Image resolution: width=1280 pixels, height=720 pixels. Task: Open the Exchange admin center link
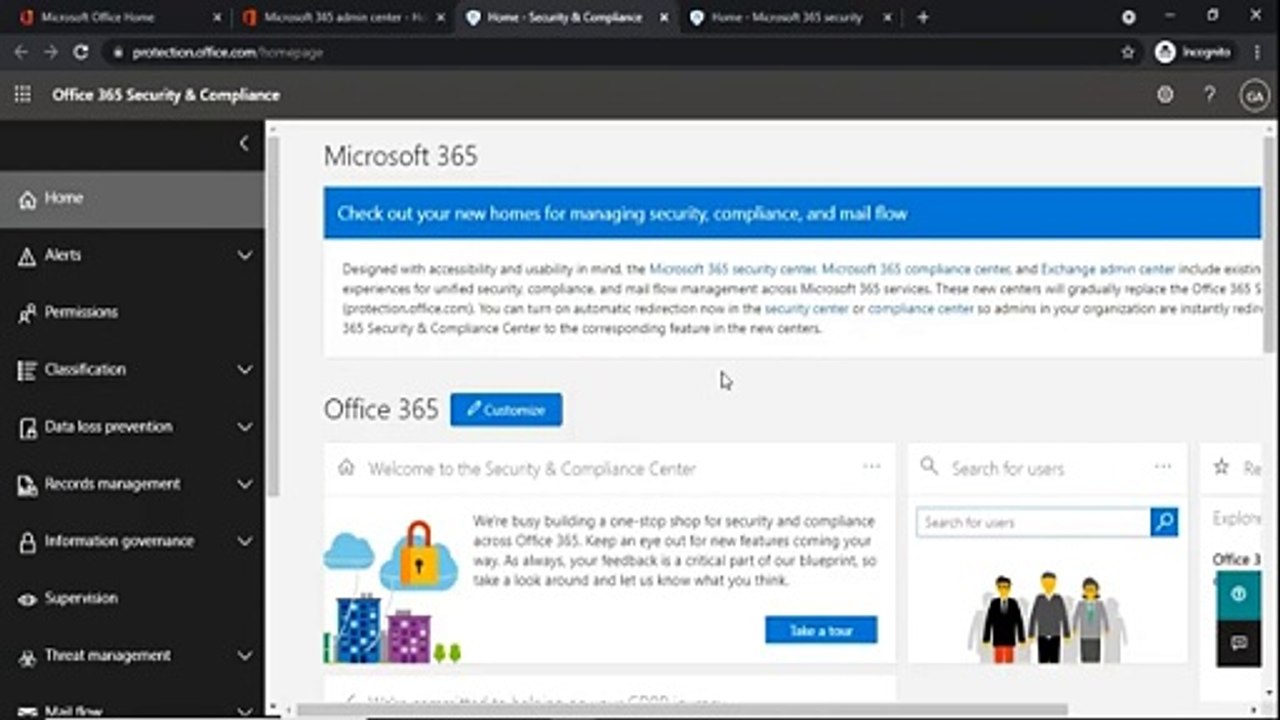1108,269
